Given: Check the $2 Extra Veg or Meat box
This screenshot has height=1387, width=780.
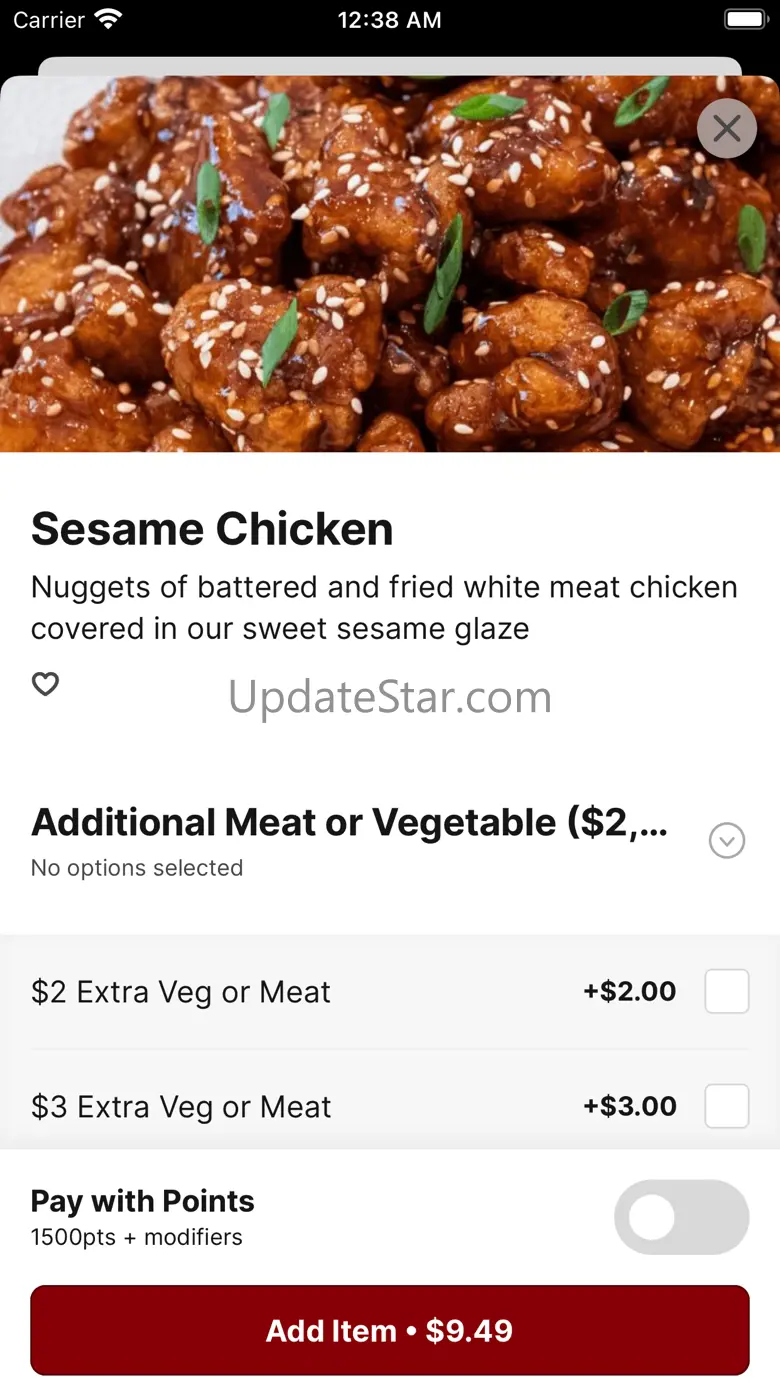Looking at the screenshot, I should point(727,991).
